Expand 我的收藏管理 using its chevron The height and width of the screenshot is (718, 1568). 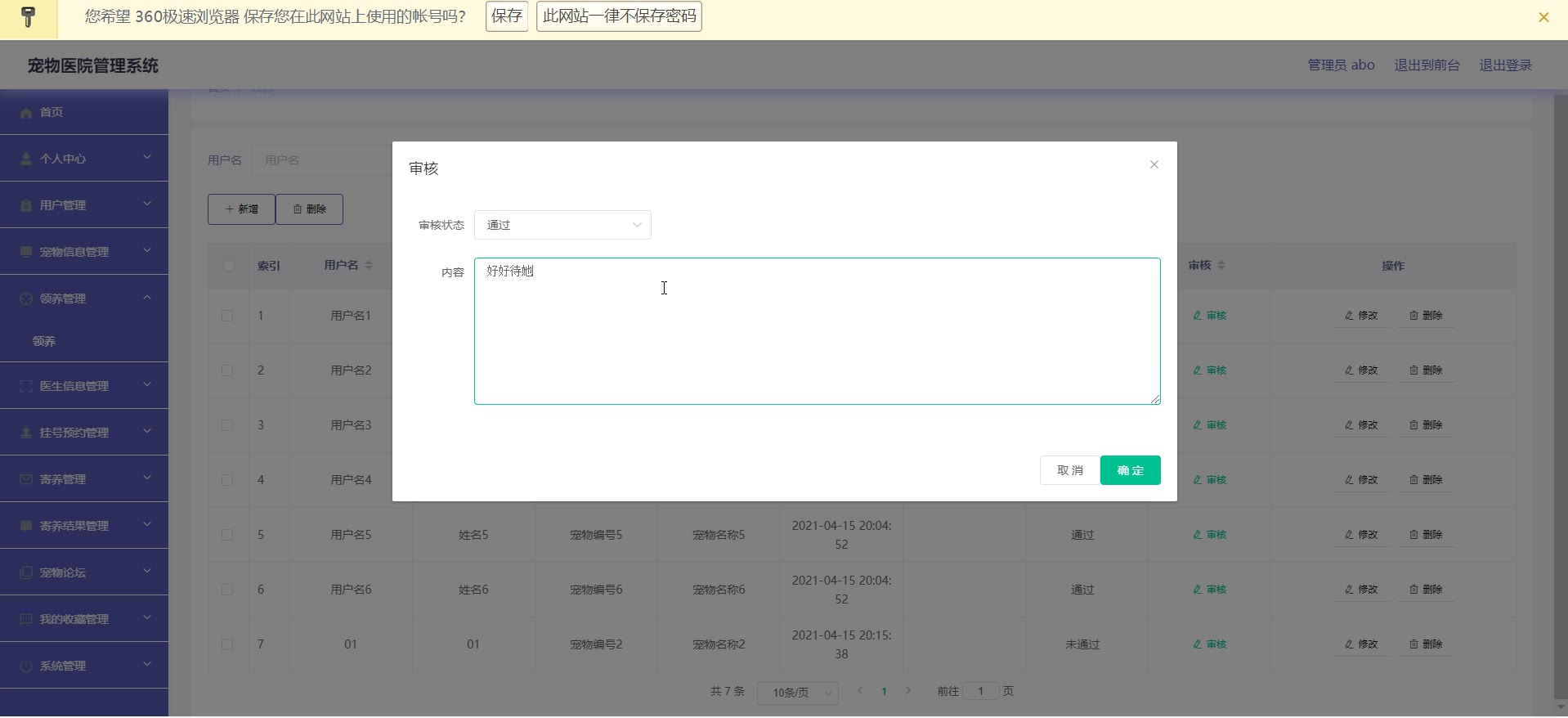click(x=147, y=617)
